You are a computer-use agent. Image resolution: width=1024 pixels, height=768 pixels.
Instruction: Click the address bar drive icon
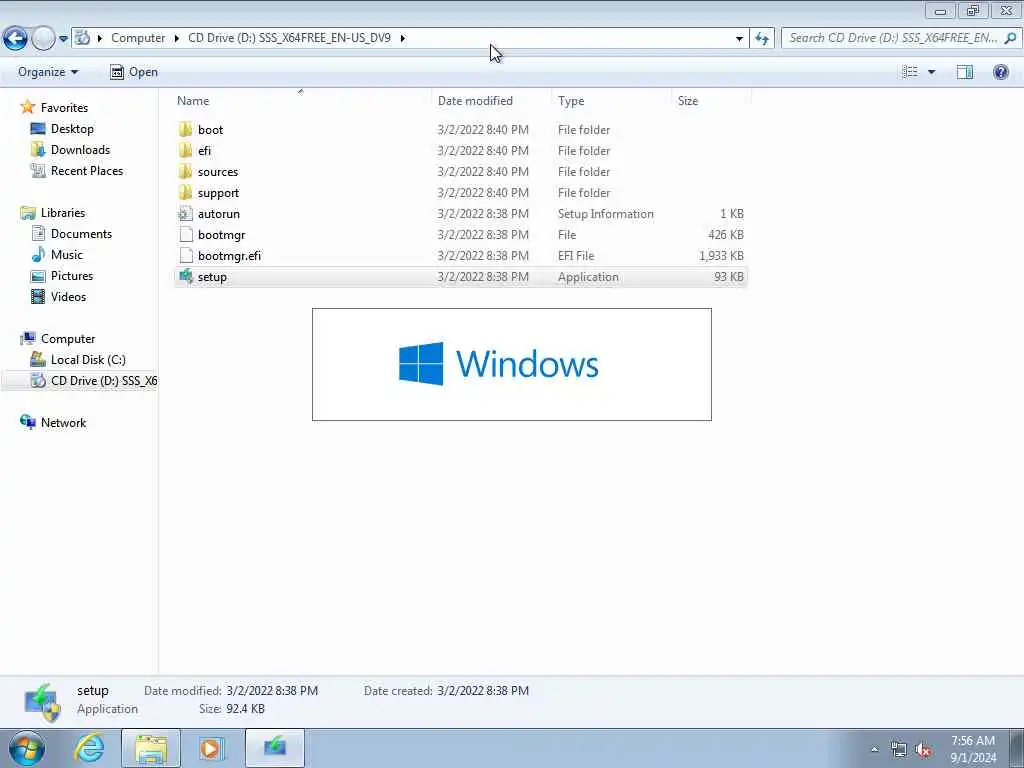click(82, 38)
